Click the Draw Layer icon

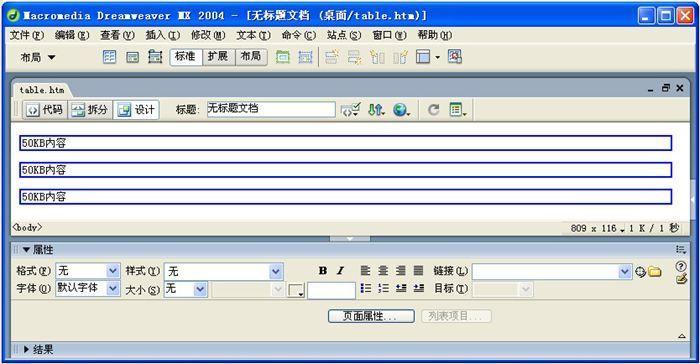point(155,57)
